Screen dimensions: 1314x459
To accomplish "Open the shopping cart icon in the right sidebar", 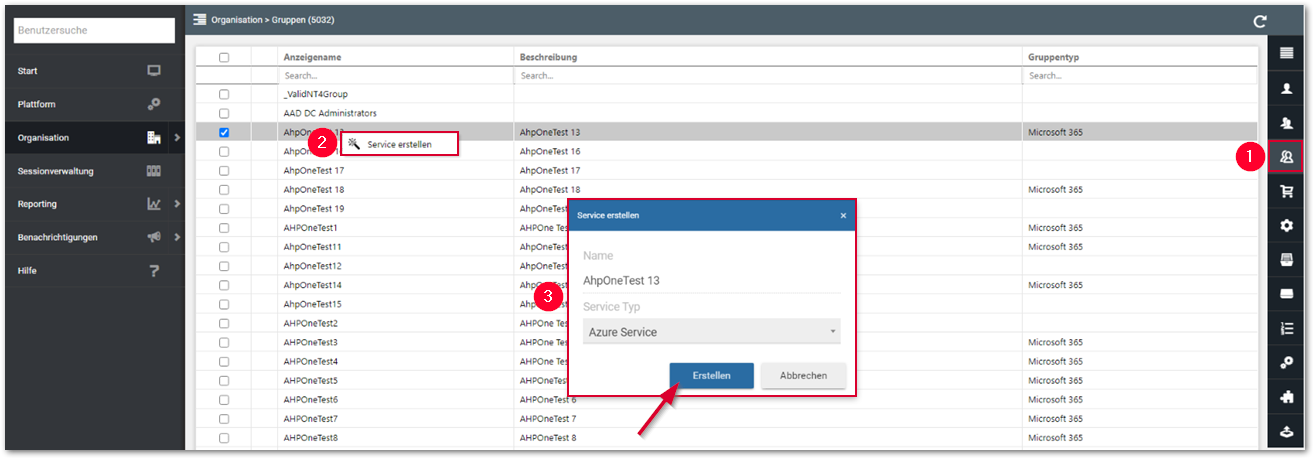I will click(x=1286, y=191).
